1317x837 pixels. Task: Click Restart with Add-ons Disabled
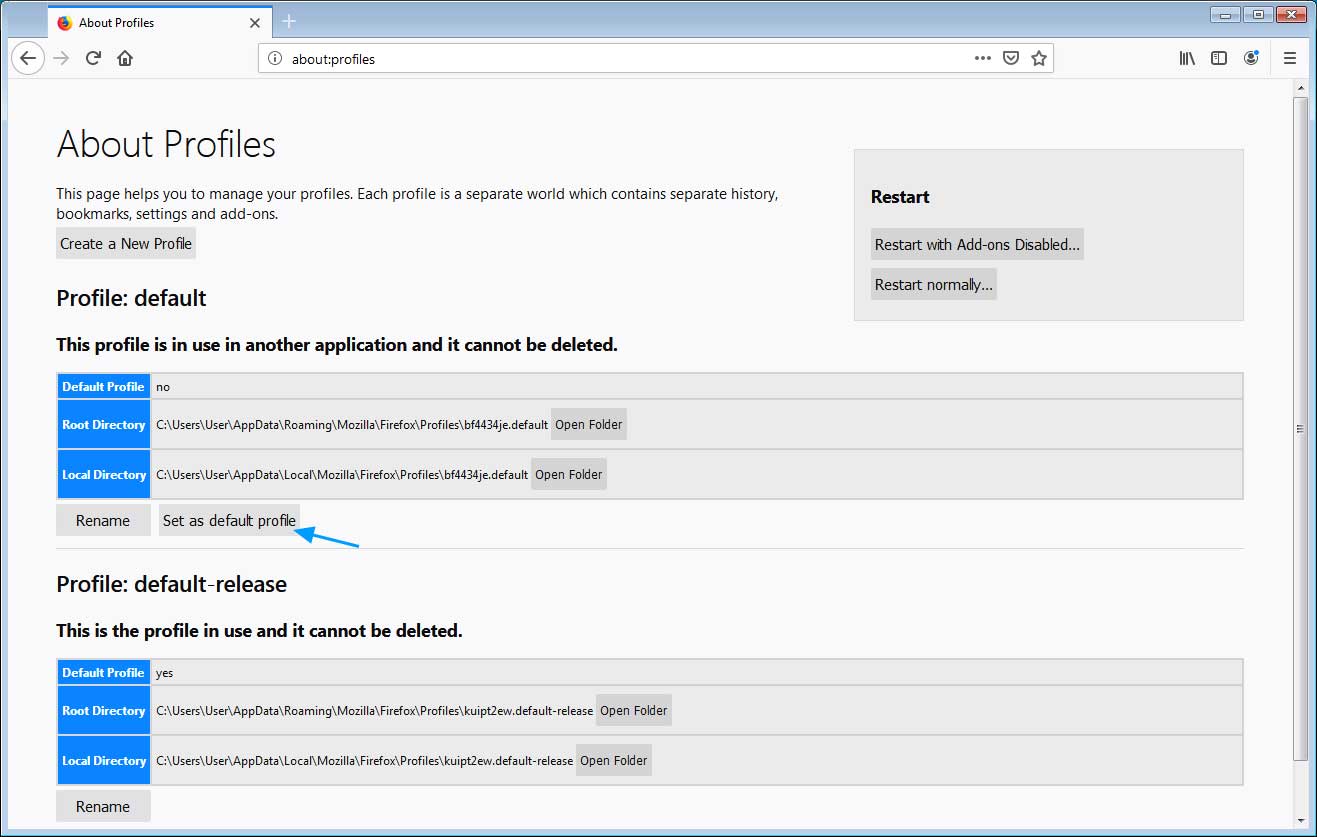[x=977, y=245]
